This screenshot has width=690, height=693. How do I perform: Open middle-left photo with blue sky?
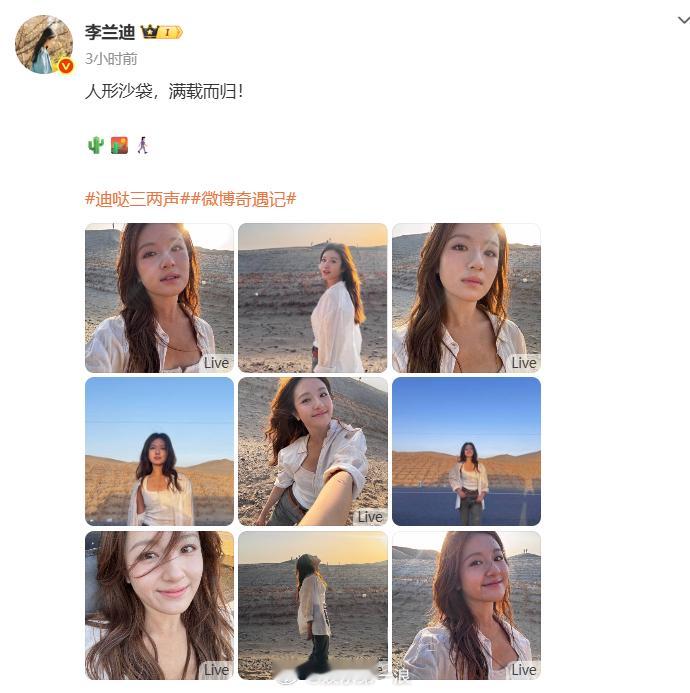tap(159, 451)
